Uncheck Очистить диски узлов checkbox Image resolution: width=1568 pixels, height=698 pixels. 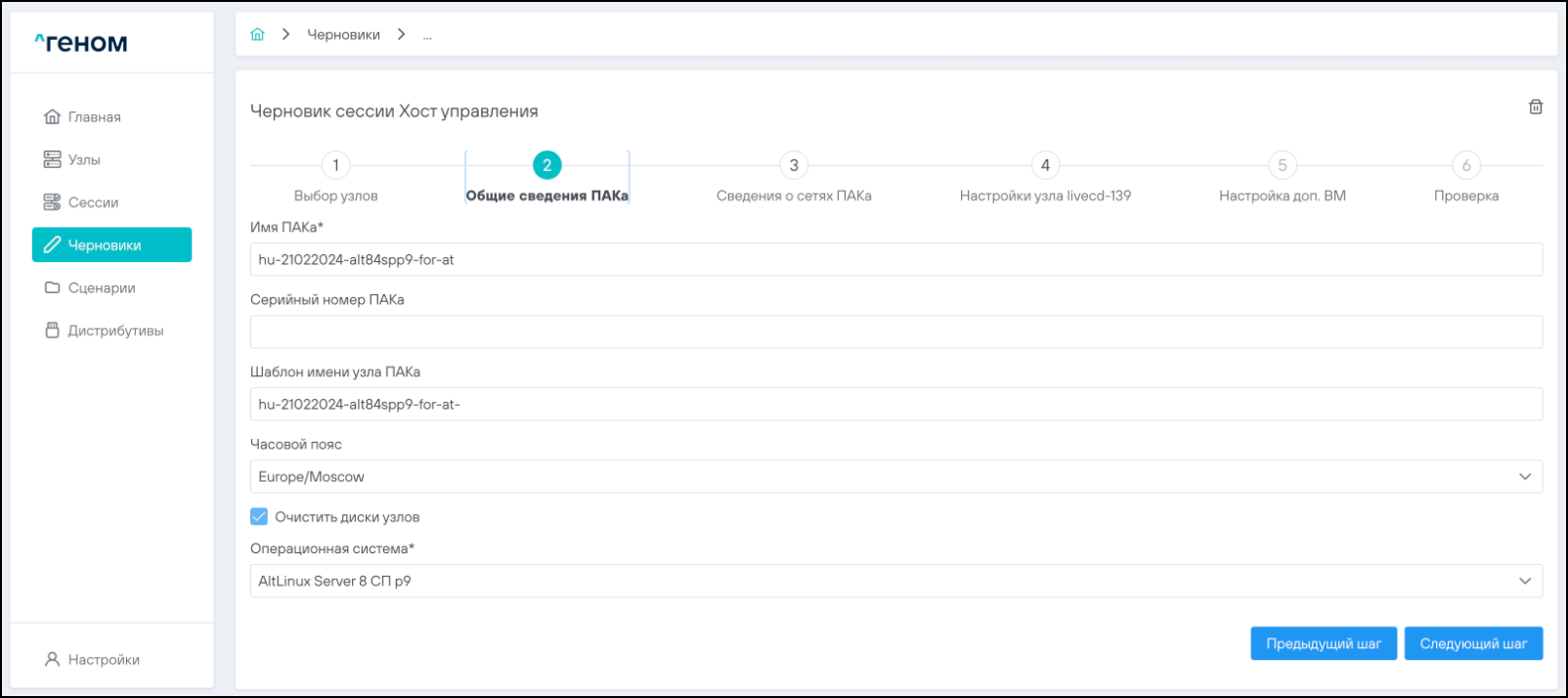(259, 517)
